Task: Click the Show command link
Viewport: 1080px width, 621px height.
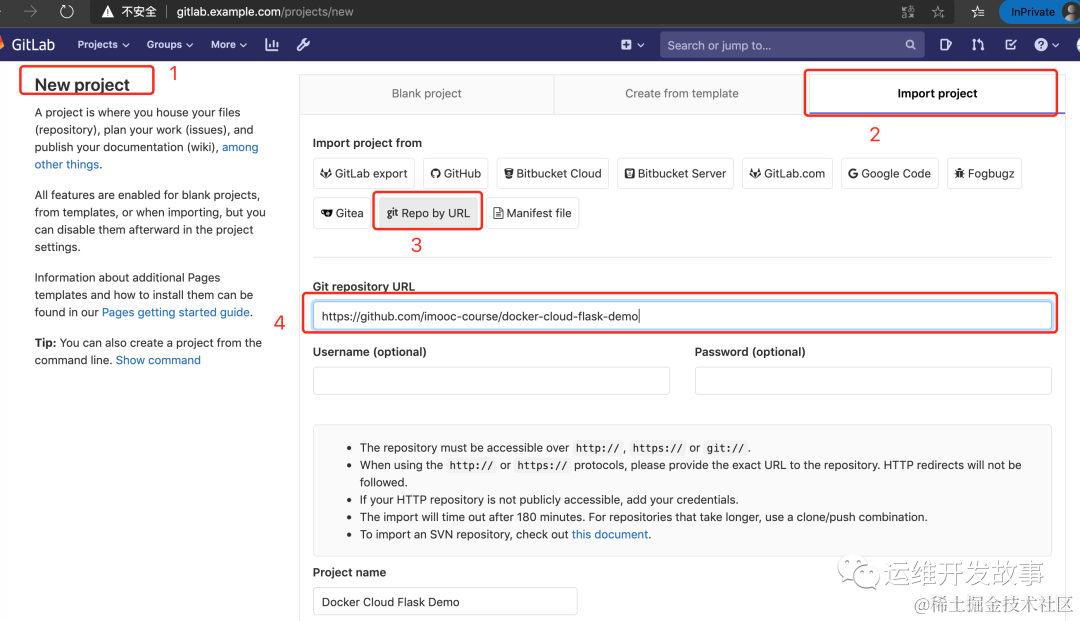Action: point(158,360)
